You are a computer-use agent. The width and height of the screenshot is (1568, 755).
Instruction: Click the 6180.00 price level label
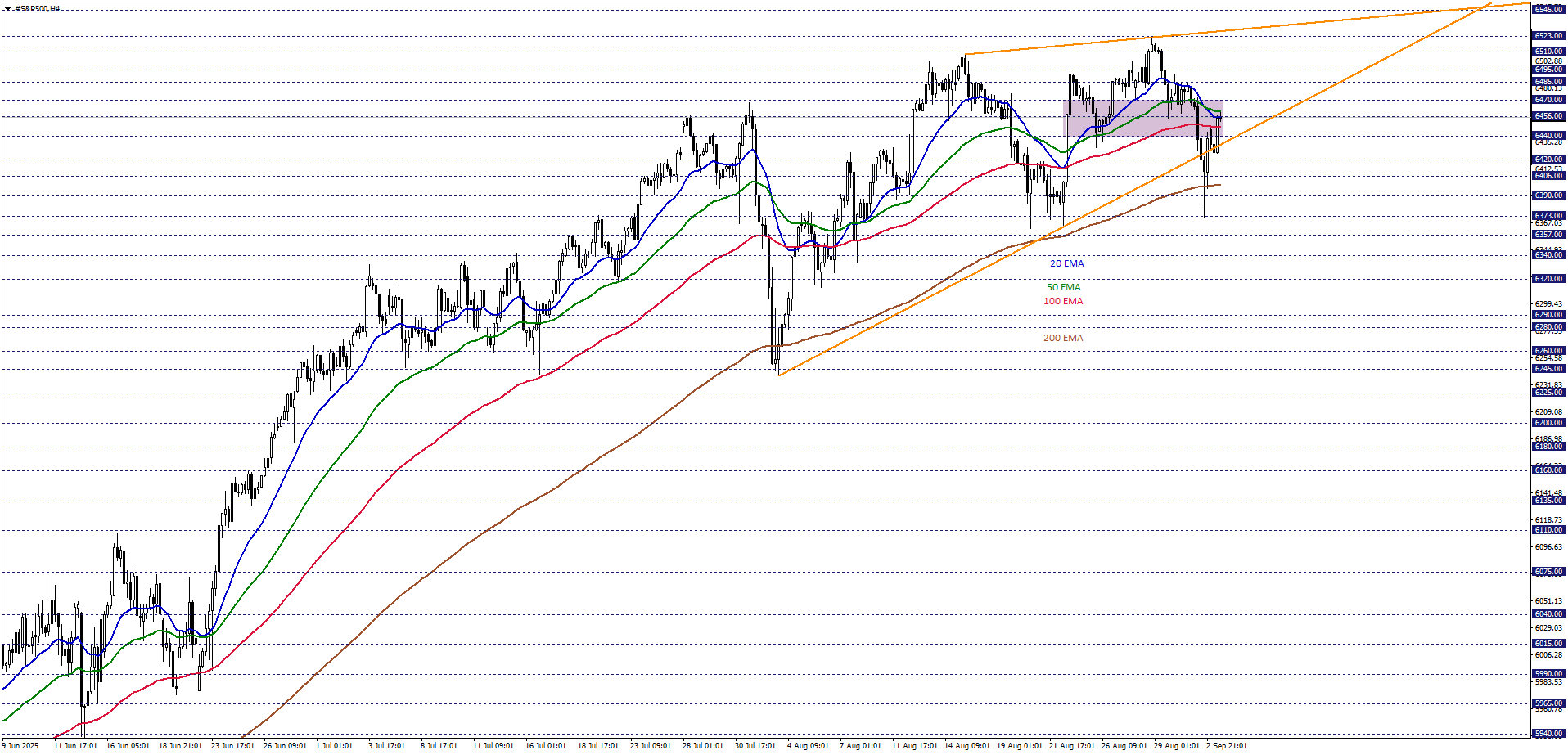[x=1548, y=447]
